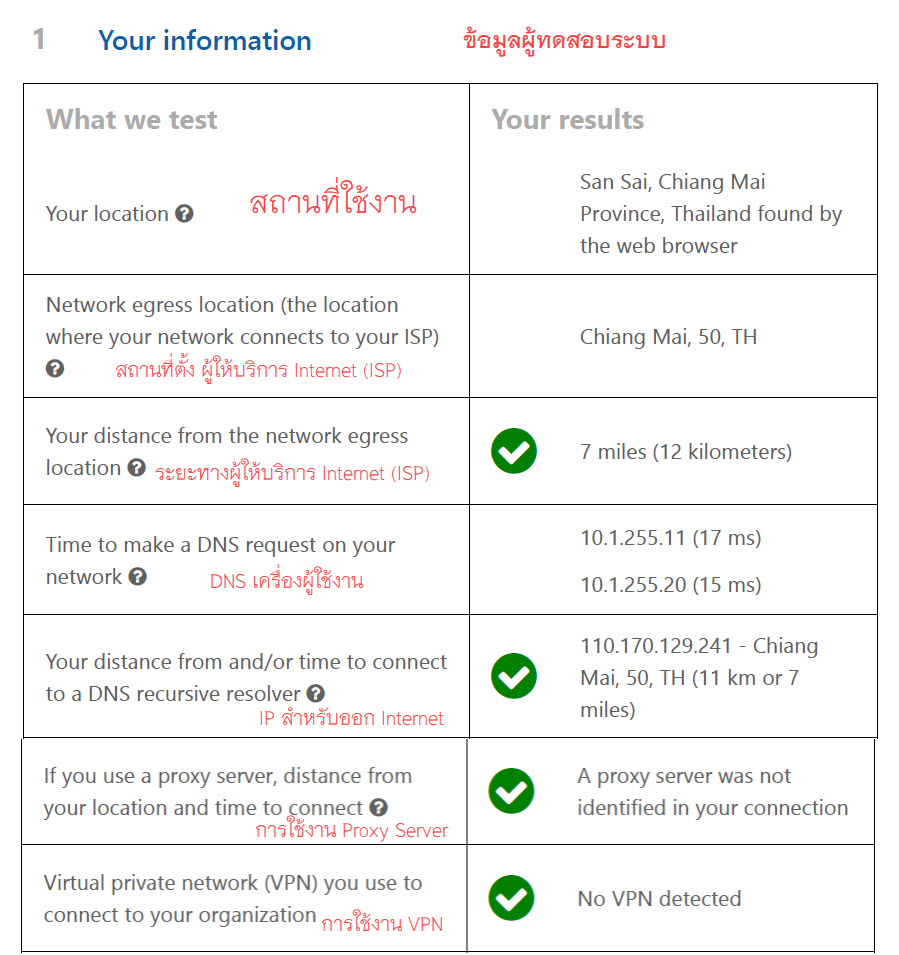899x955 pixels.
Task: Click the red 'การใช้งาน VPN' annotation
Action: click(x=381, y=924)
